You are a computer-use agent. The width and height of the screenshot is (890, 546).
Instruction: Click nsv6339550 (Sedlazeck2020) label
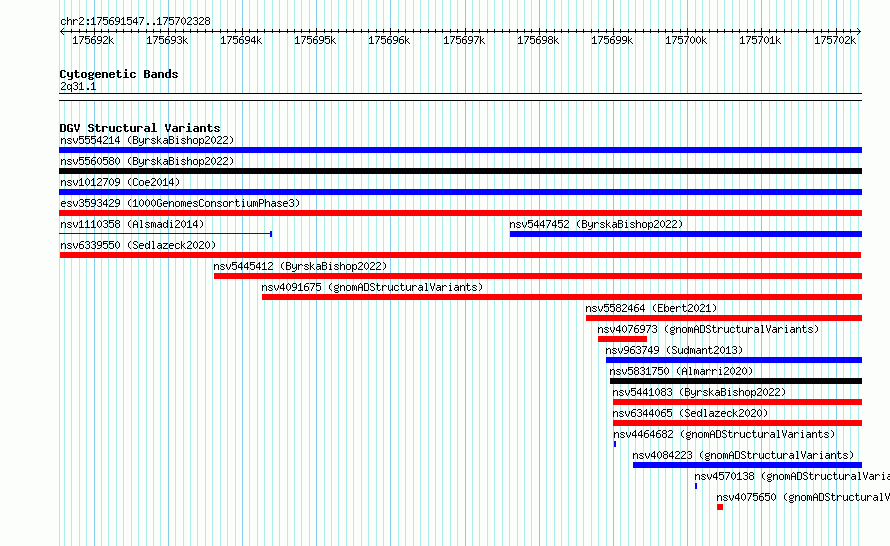point(138,245)
